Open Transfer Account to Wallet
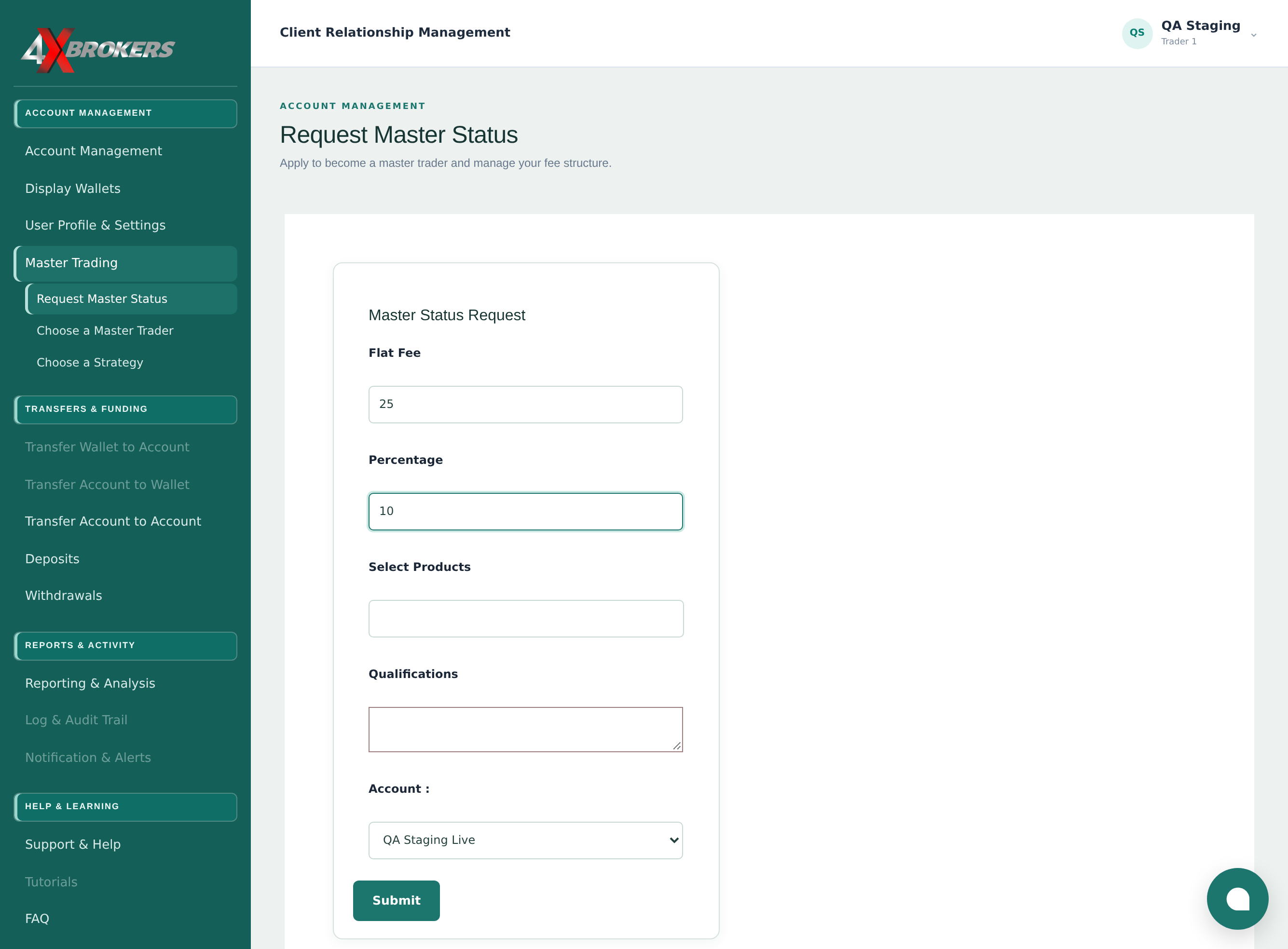This screenshot has height=949, width=1288. click(107, 485)
